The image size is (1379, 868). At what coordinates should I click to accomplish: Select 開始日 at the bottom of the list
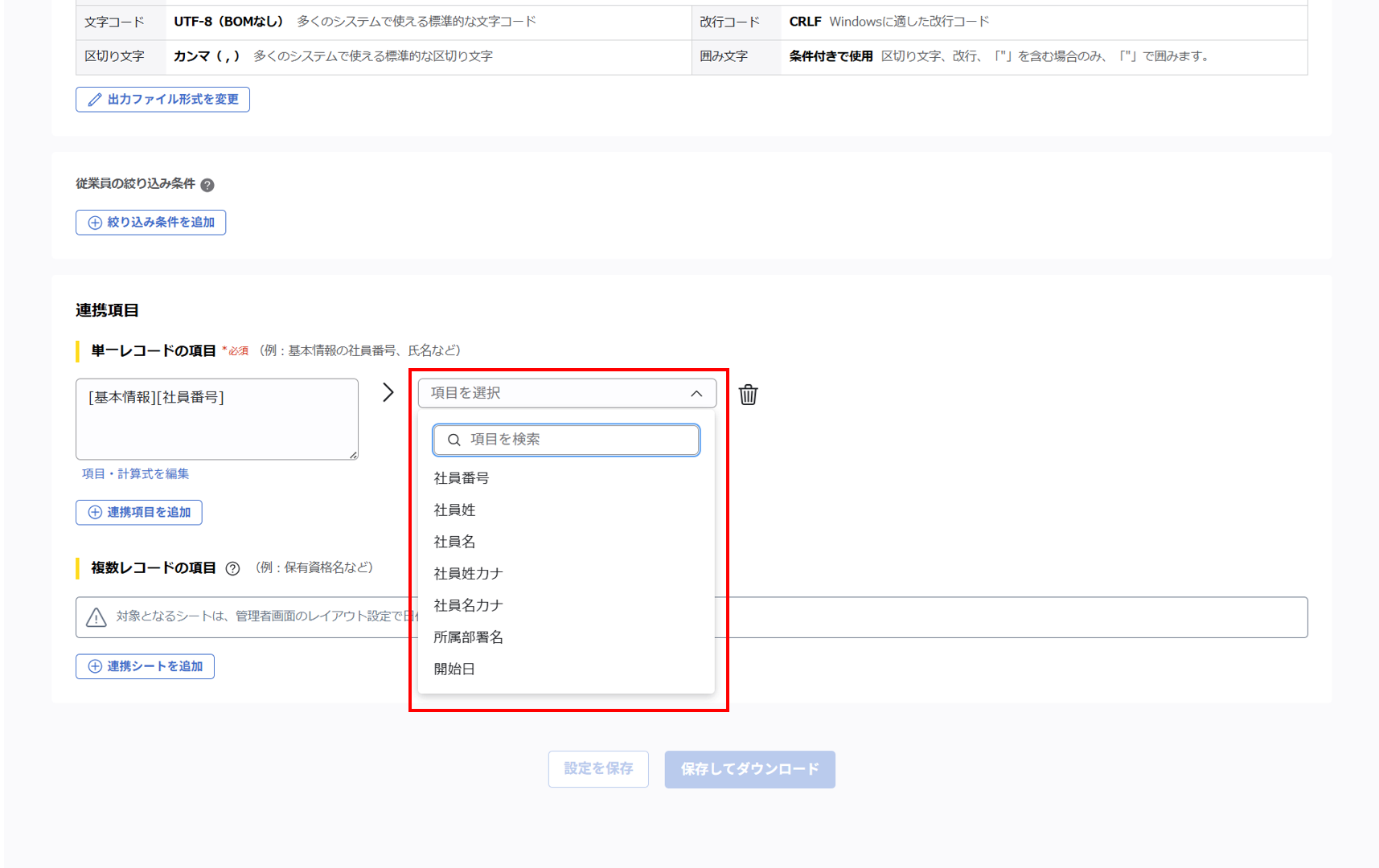tap(454, 669)
